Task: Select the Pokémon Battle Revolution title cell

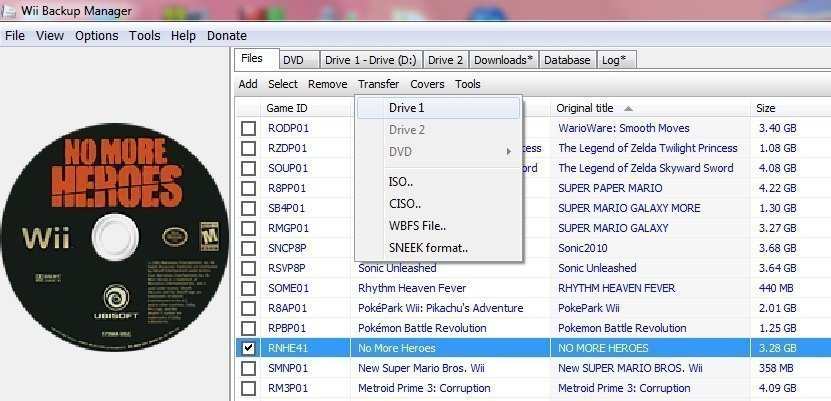Action: pos(422,328)
